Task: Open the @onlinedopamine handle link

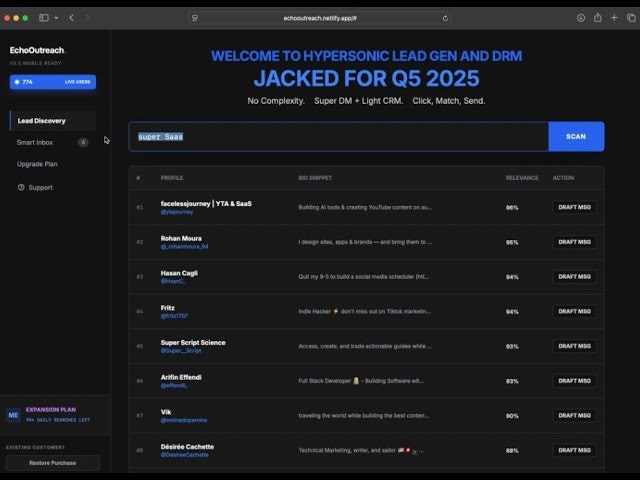Action: (184, 420)
